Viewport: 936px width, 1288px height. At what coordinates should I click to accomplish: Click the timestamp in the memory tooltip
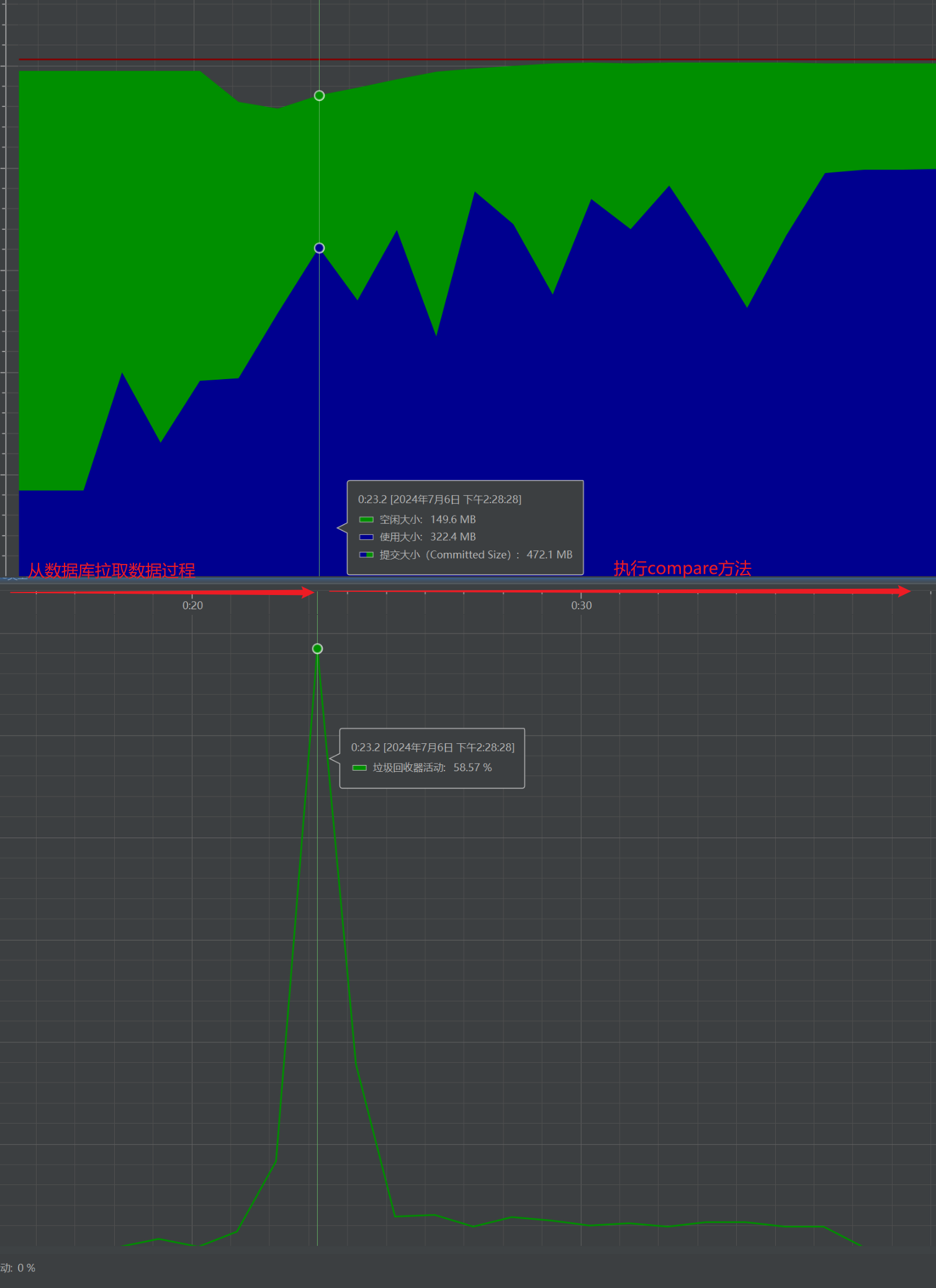tap(439, 499)
